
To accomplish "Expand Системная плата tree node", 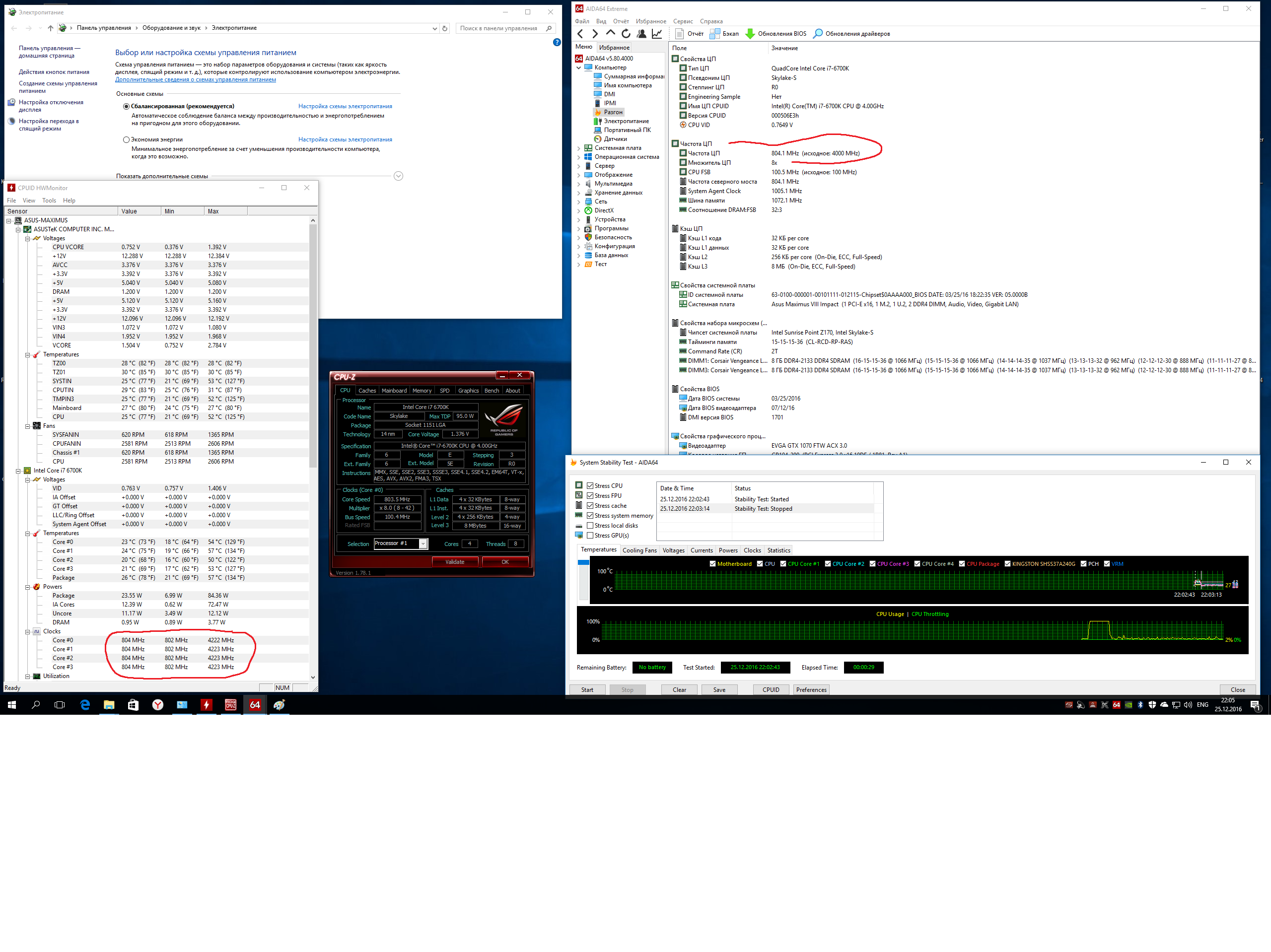I will pyautogui.click(x=578, y=148).
